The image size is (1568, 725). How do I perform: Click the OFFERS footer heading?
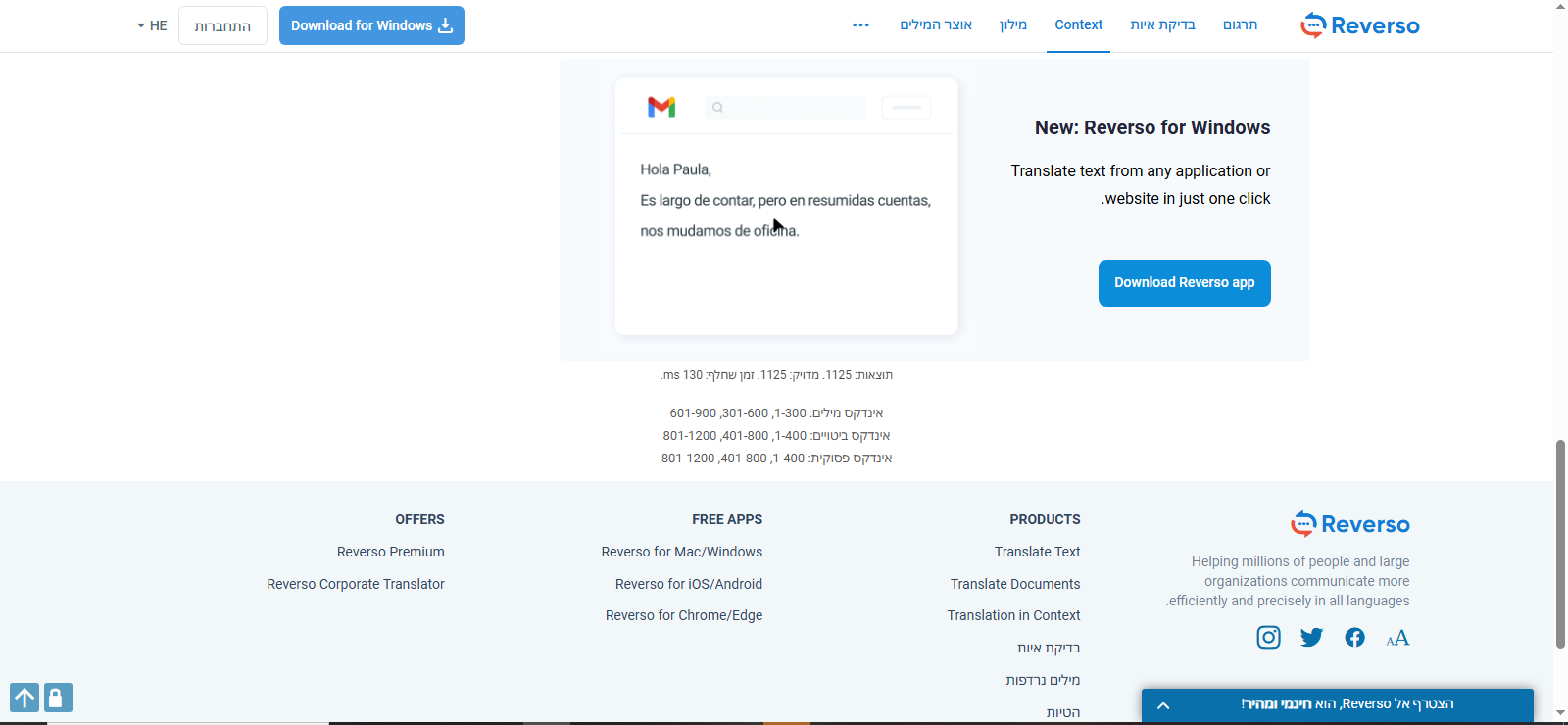tap(419, 519)
